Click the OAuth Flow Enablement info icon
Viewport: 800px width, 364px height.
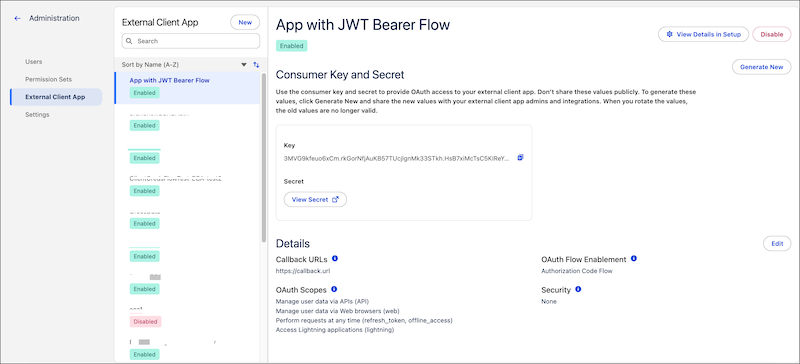coord(634,259)
